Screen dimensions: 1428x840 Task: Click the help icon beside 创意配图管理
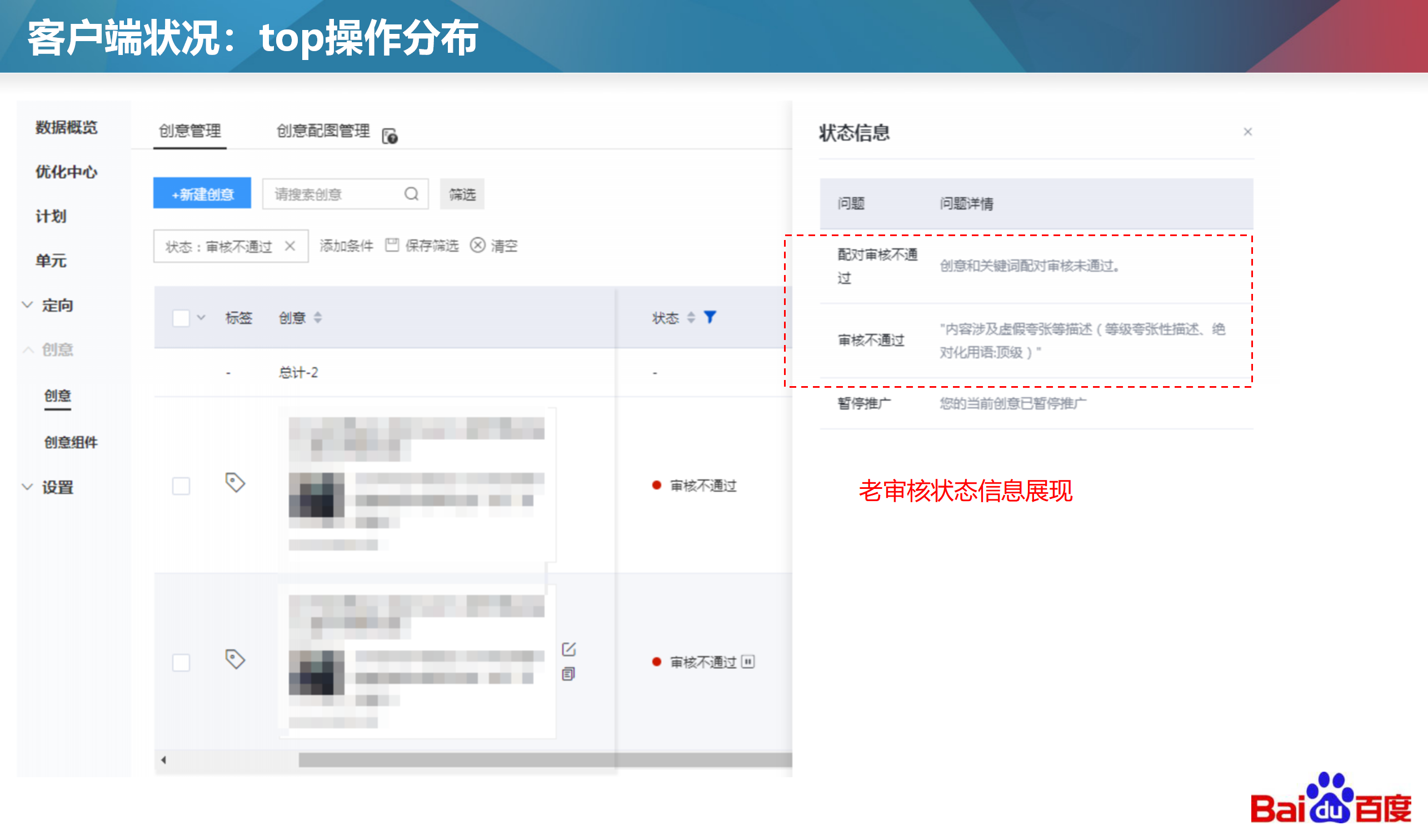coord(390,136)
